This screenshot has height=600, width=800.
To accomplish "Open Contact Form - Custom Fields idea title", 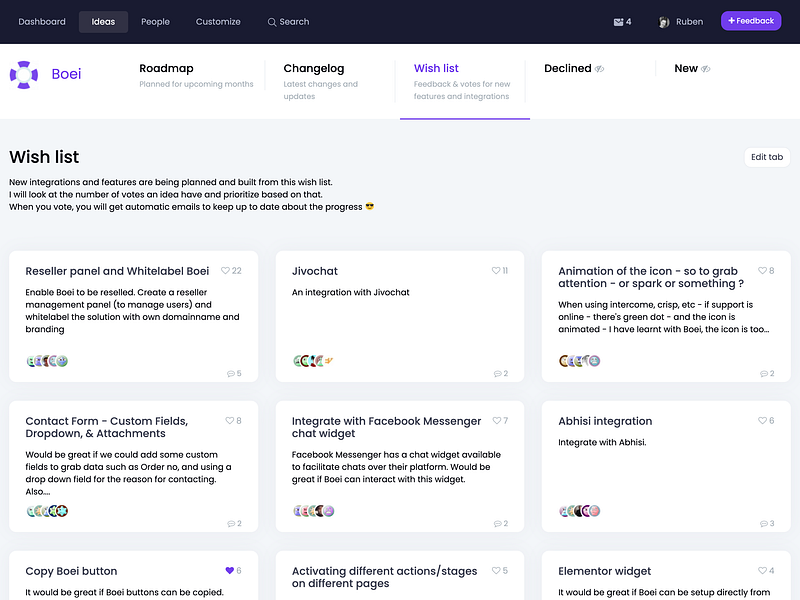I will pyautogui.click(x=107, y=428).
